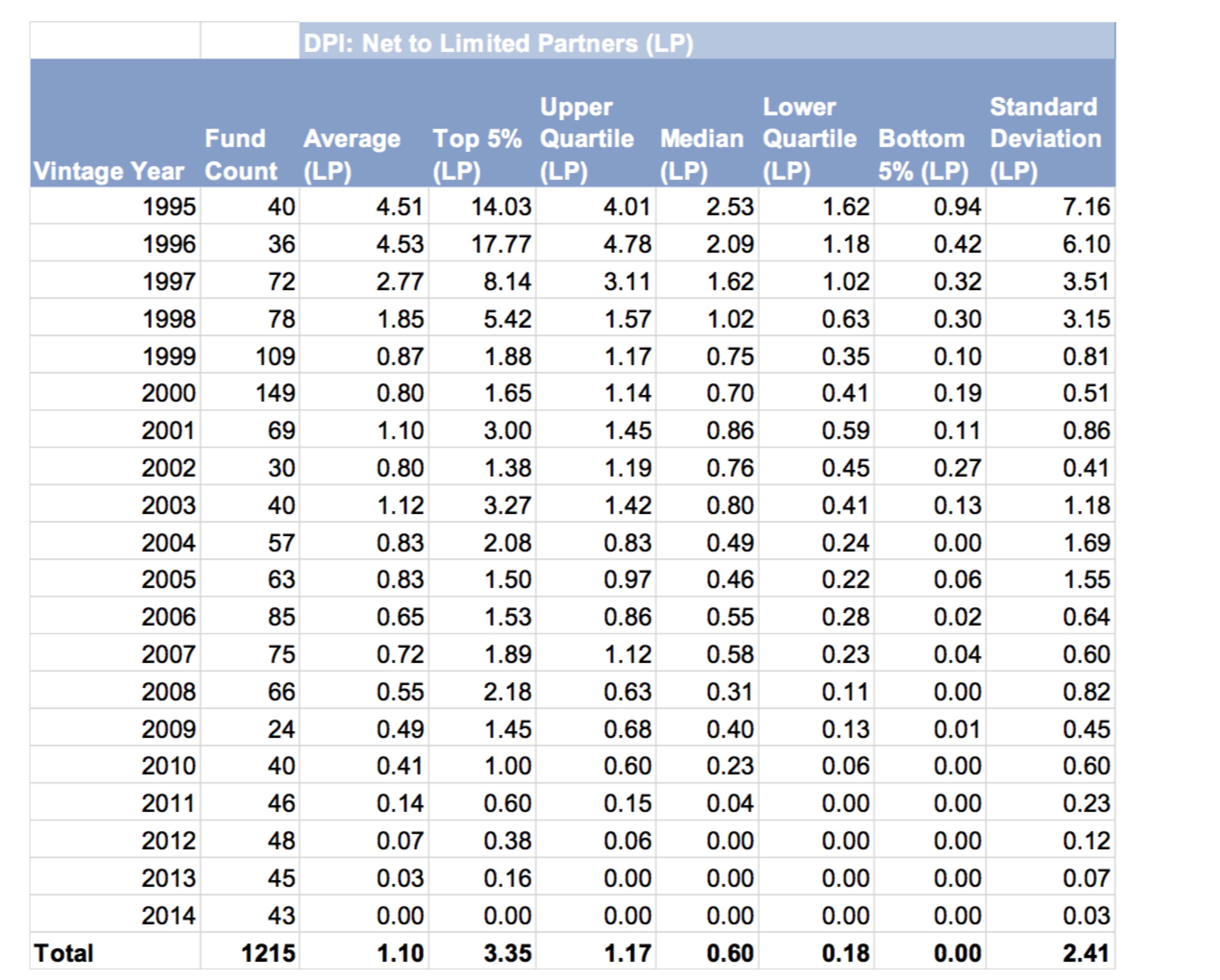This screenshot has width=1220, height=980.
Task: Select the Vintage Year column header
Action: coord(109,171)
